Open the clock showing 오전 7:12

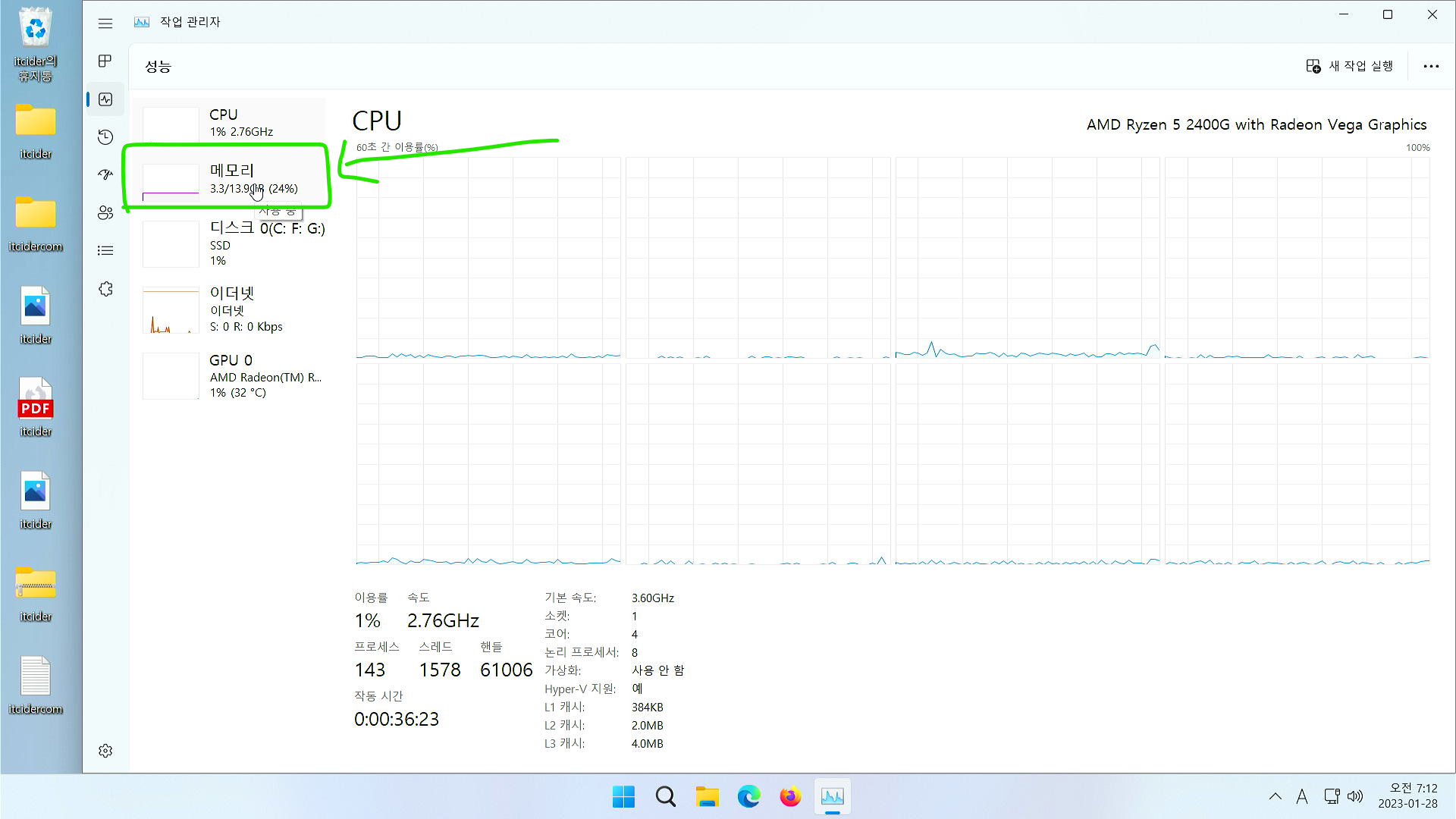pyautogui.click(x=1408, y=797)
